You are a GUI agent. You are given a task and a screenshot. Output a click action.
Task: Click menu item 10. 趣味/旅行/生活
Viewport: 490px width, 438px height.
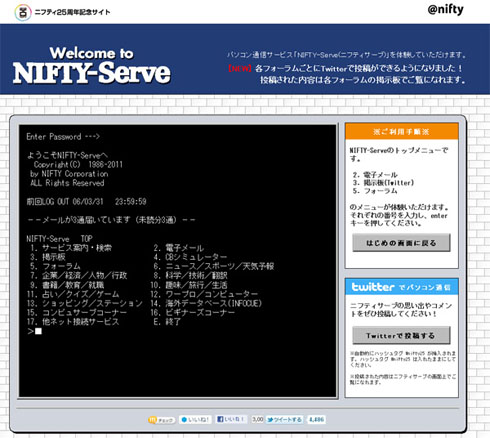point(189,285)
